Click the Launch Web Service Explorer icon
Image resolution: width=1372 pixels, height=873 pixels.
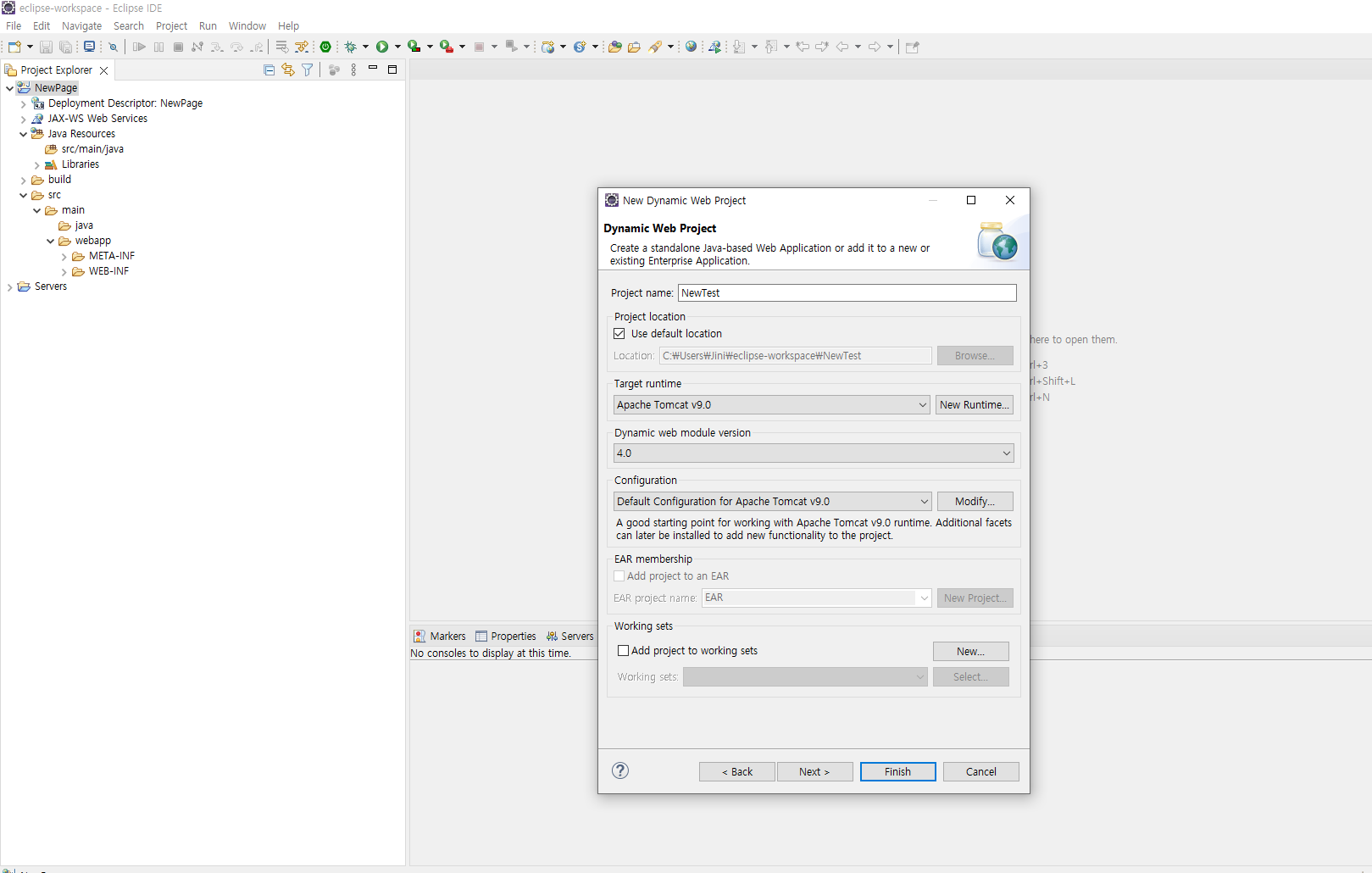715,47
